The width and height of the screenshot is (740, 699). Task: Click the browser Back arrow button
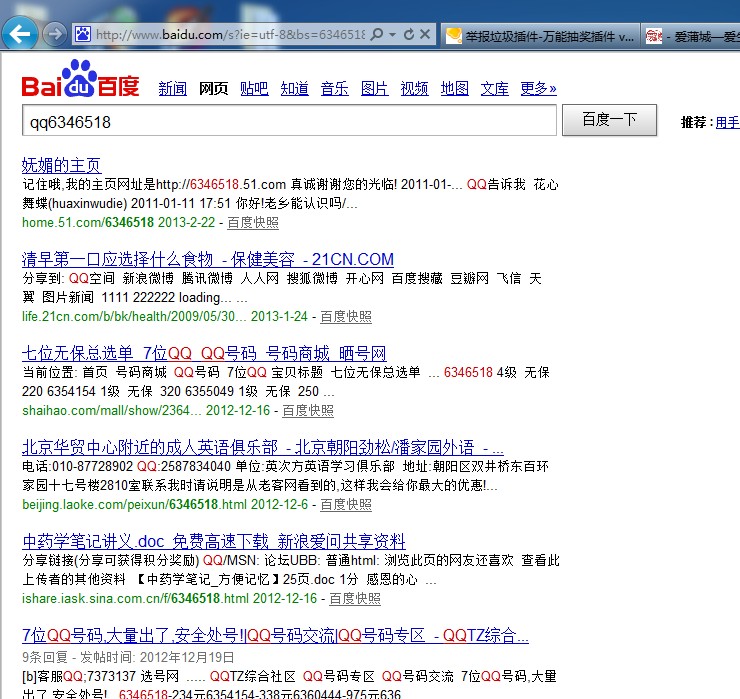[19, 34]
